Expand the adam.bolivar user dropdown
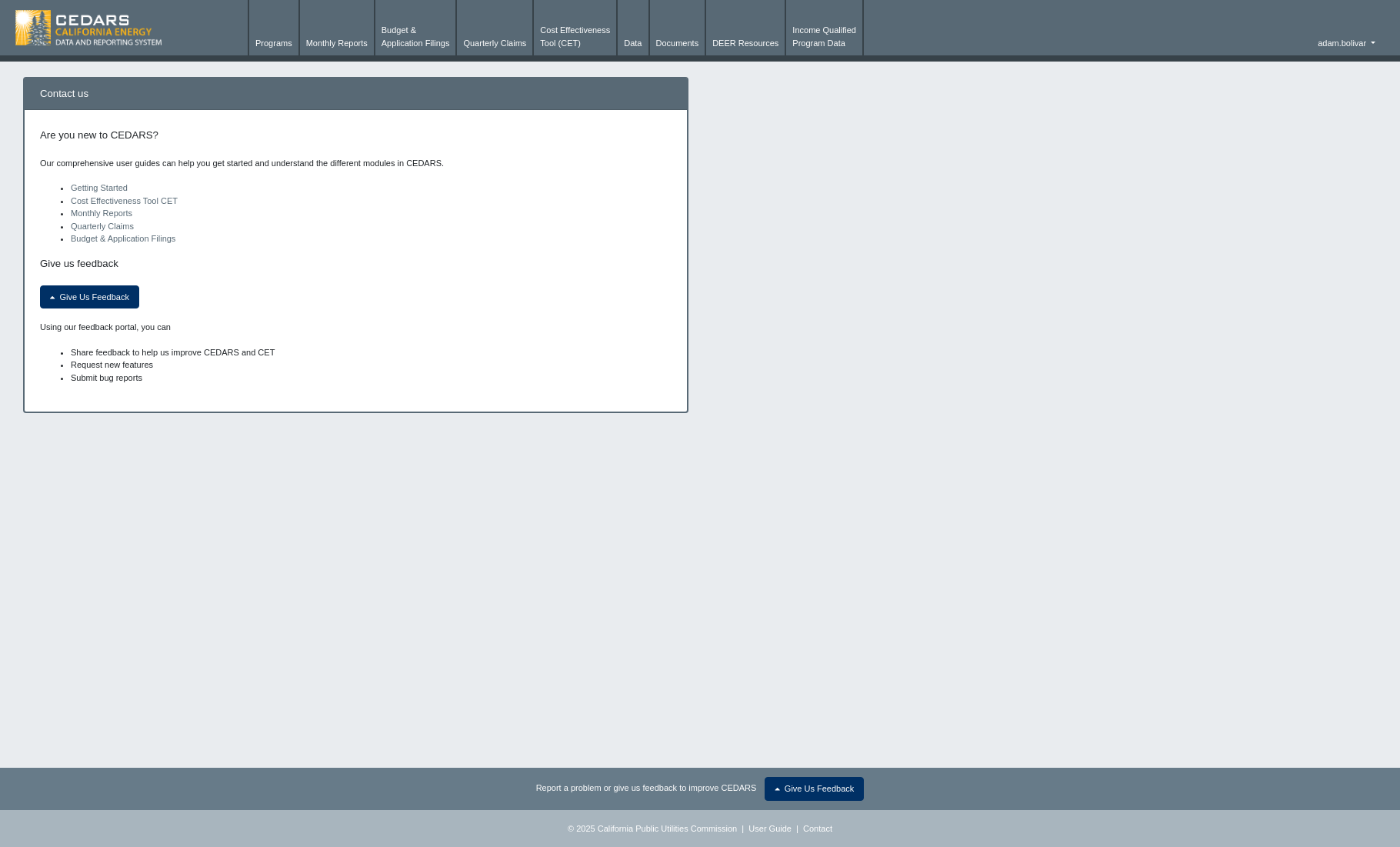 (1345, 43)
